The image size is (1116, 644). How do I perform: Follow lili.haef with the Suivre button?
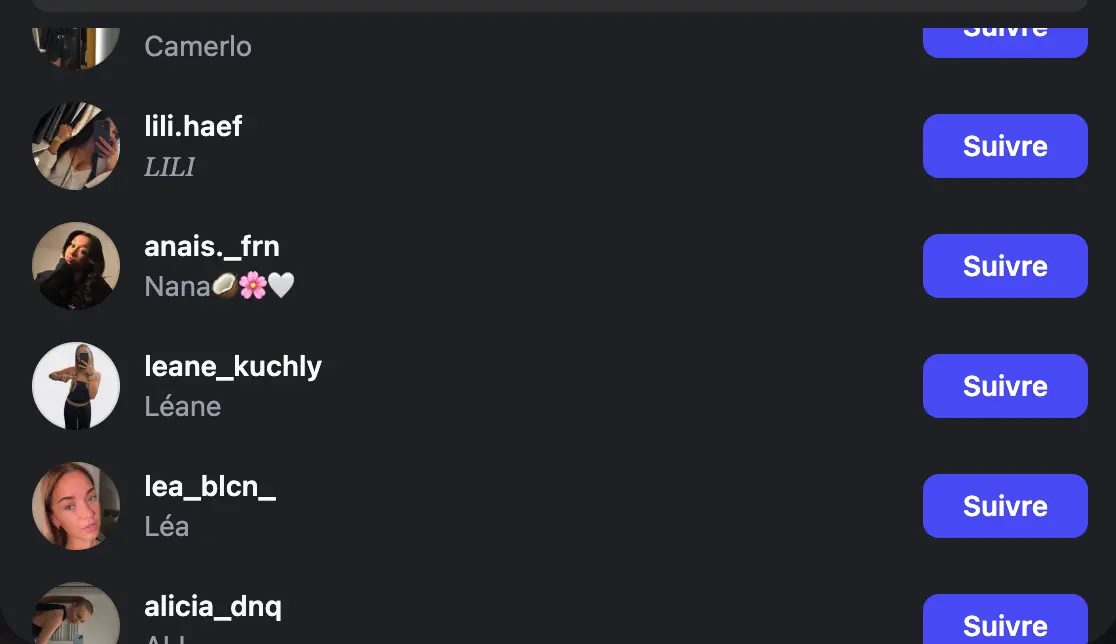[x=1004, y=146]
